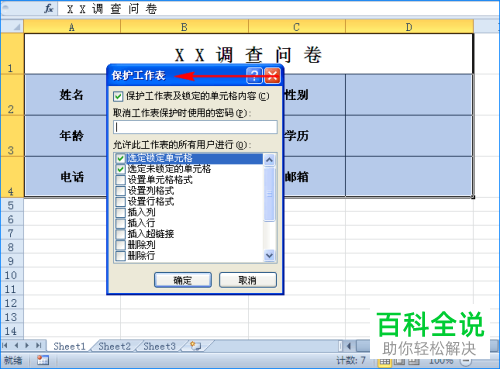Click the 年龄 cell
500x369 pixels.
tap(72, 136)
